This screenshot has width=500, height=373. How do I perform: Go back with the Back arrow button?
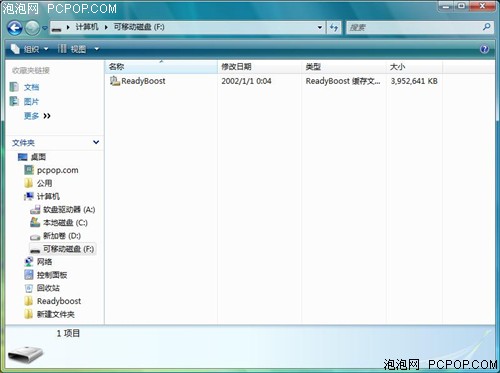tap(15, 28)
